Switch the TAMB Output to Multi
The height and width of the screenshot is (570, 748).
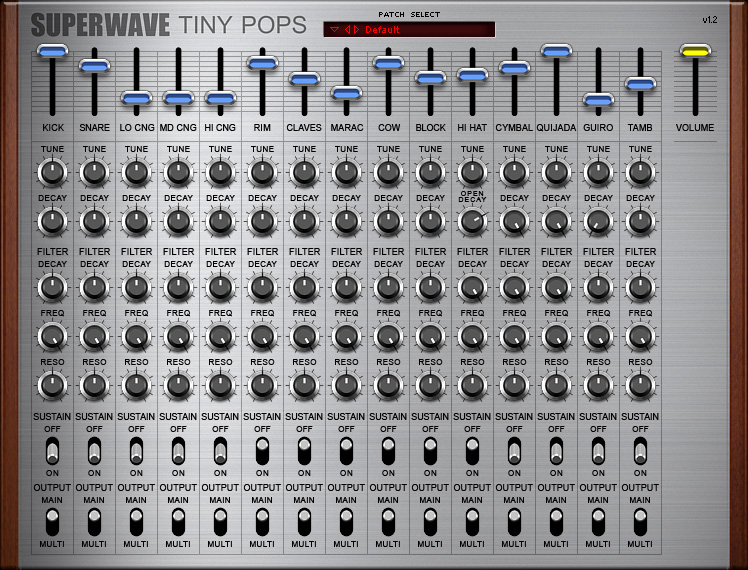point(640,522)
